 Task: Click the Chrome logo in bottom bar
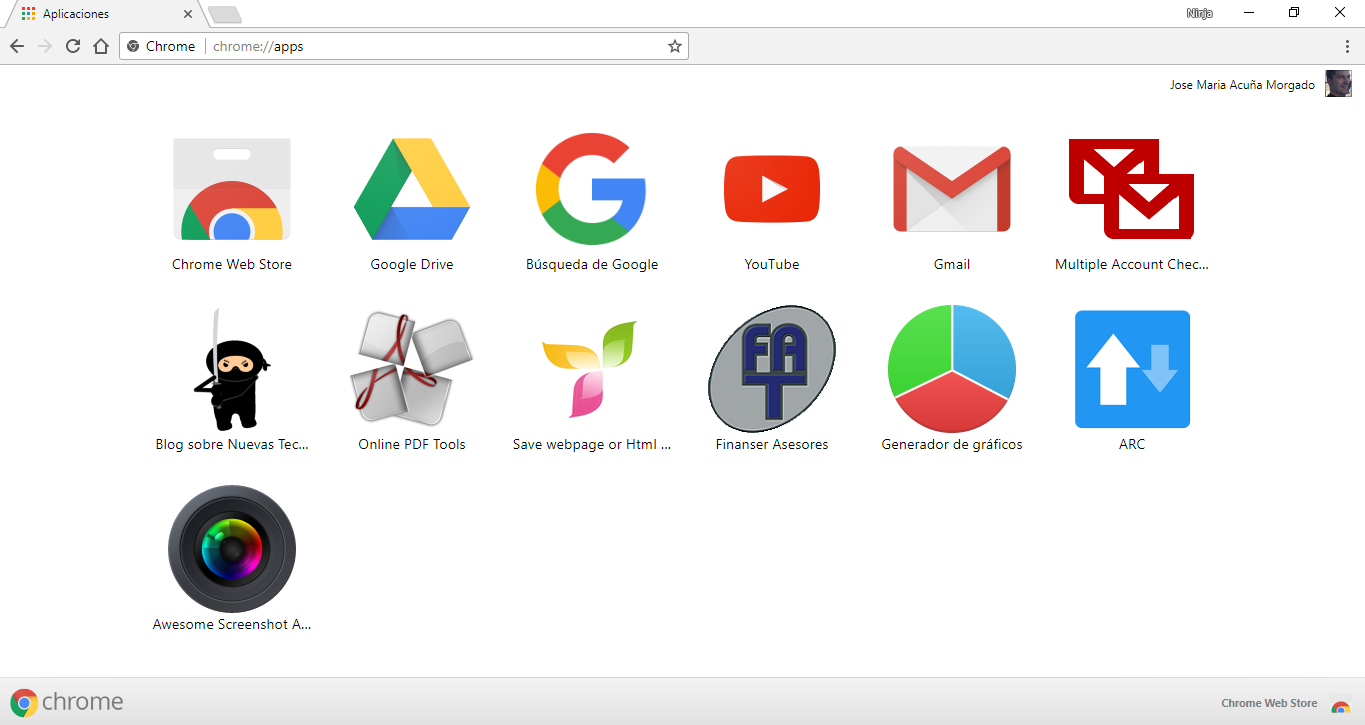coord(67,702)
